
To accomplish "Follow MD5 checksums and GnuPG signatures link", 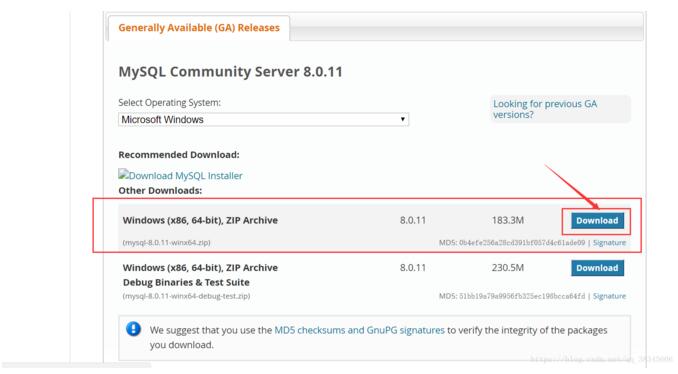I will [359, 330].
